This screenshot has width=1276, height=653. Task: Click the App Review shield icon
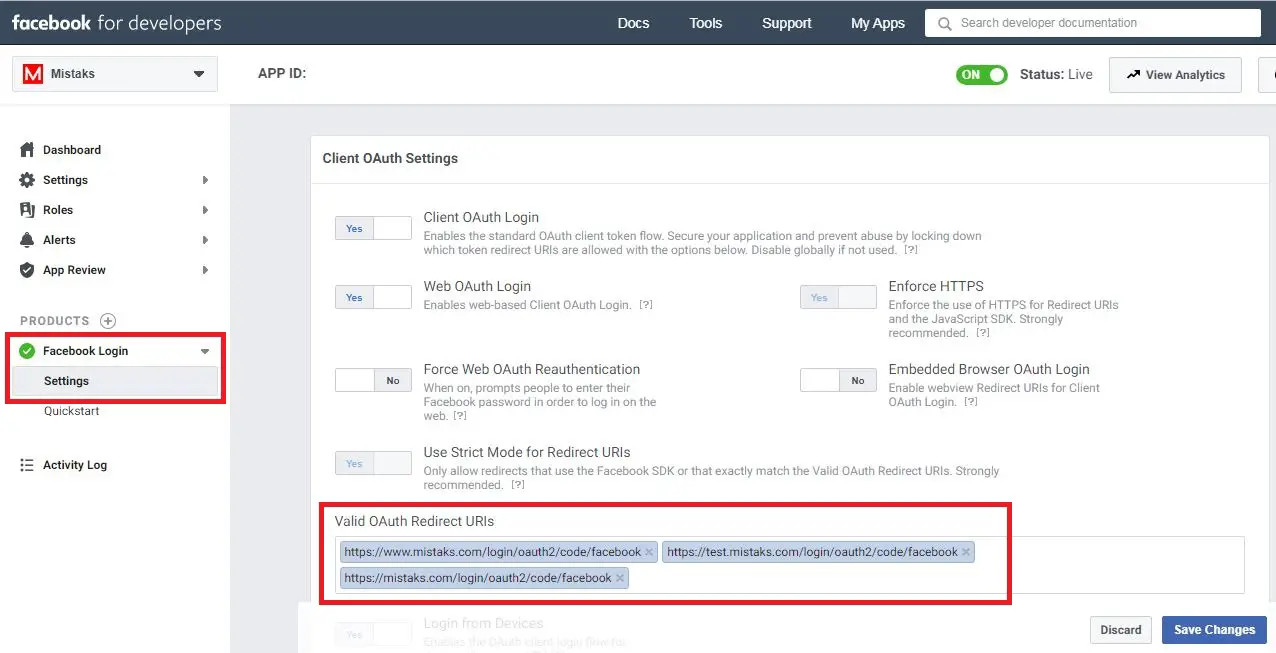click(28, 270)
